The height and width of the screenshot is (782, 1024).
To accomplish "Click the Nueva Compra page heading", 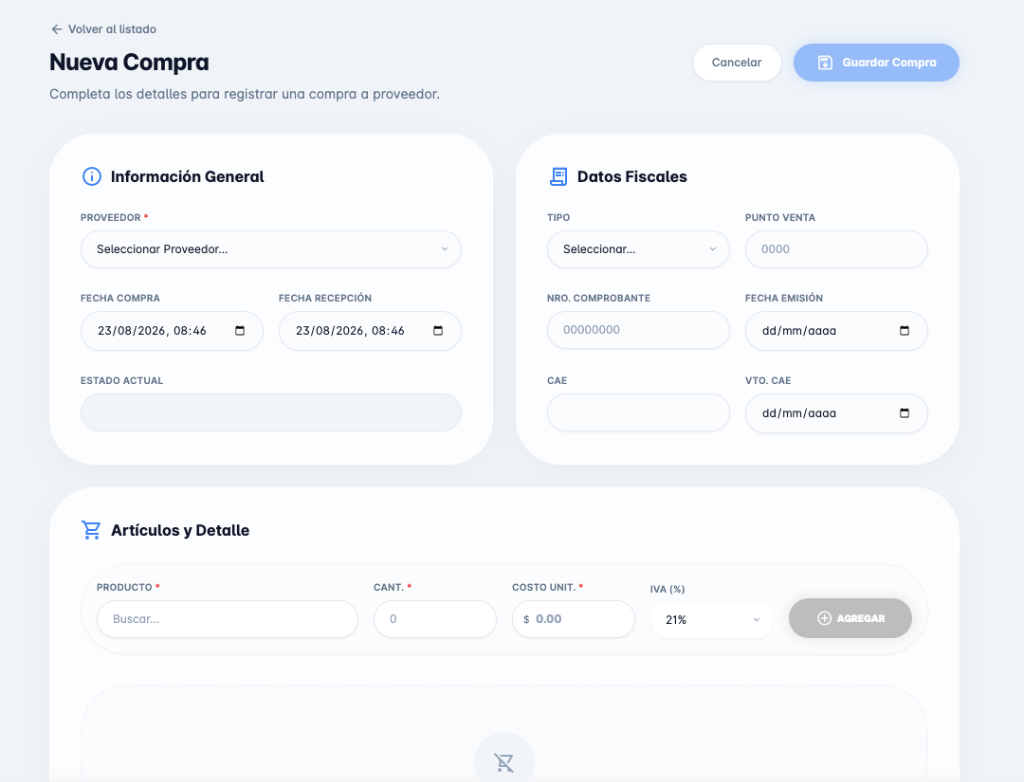I will point(129,62).
